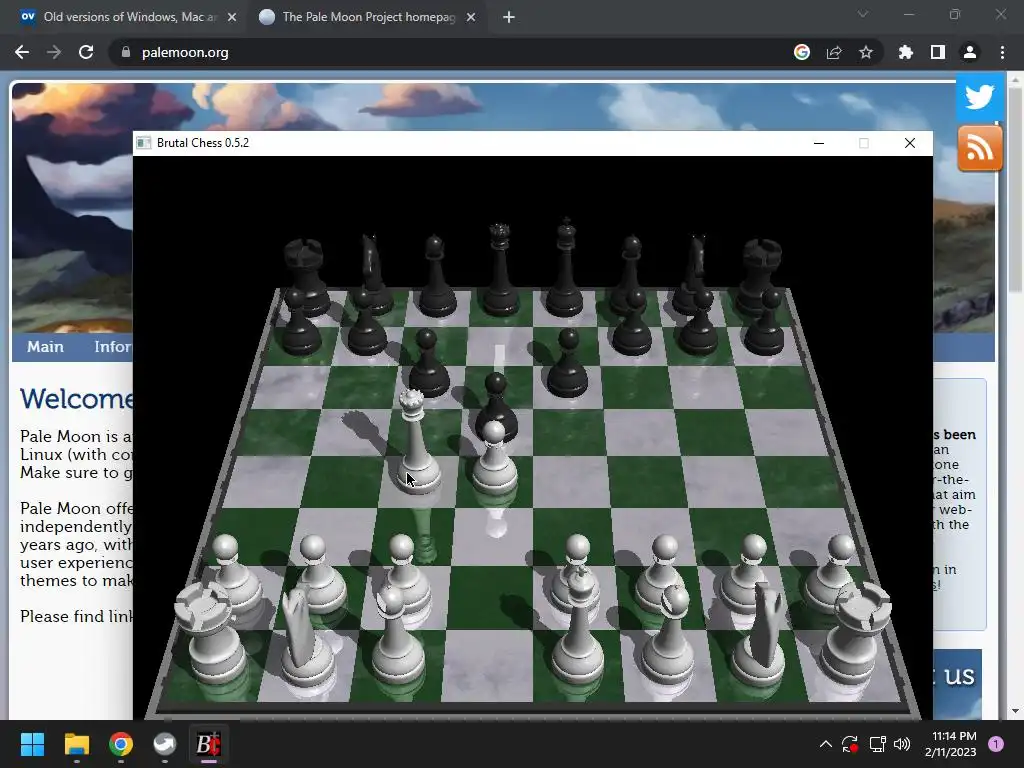Open the Information menu on Pale Moon site

click(112, 347)
